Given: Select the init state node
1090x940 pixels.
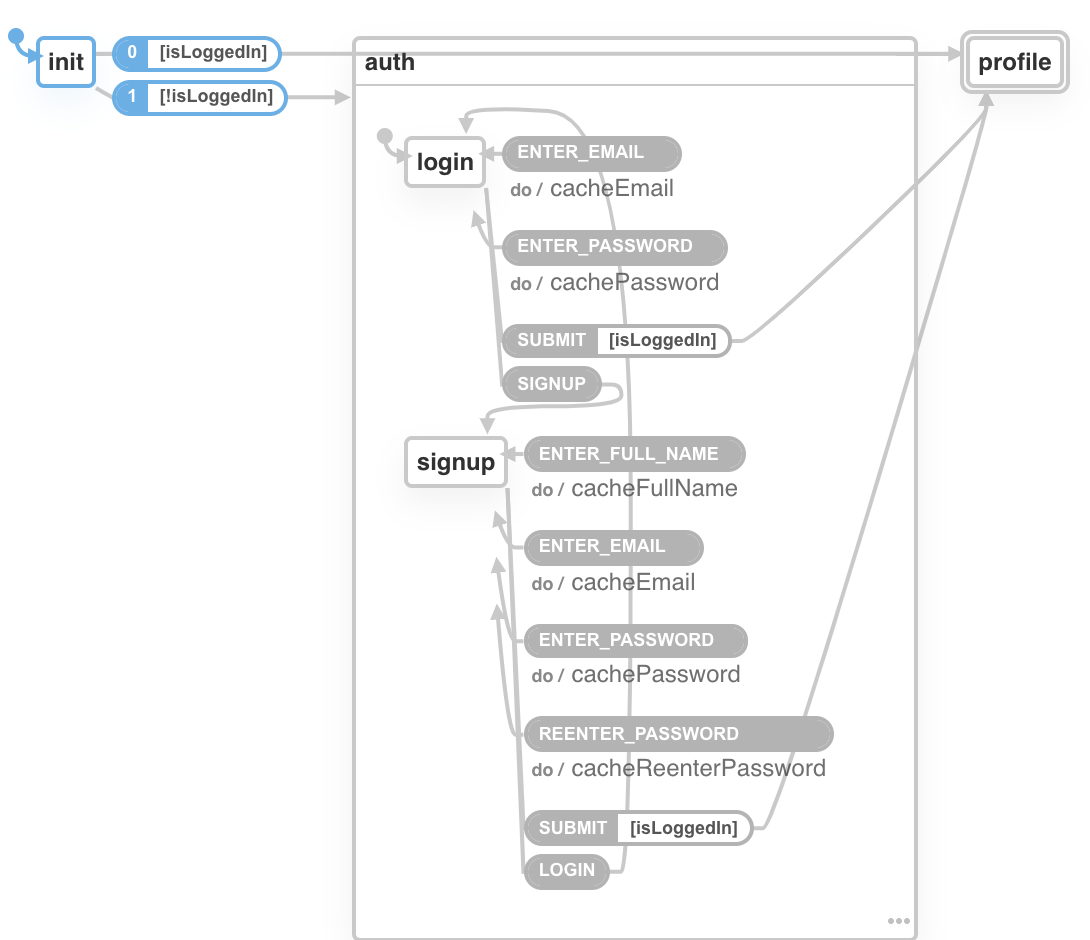Looking at the screenshot, I should [x=65, y=61].
